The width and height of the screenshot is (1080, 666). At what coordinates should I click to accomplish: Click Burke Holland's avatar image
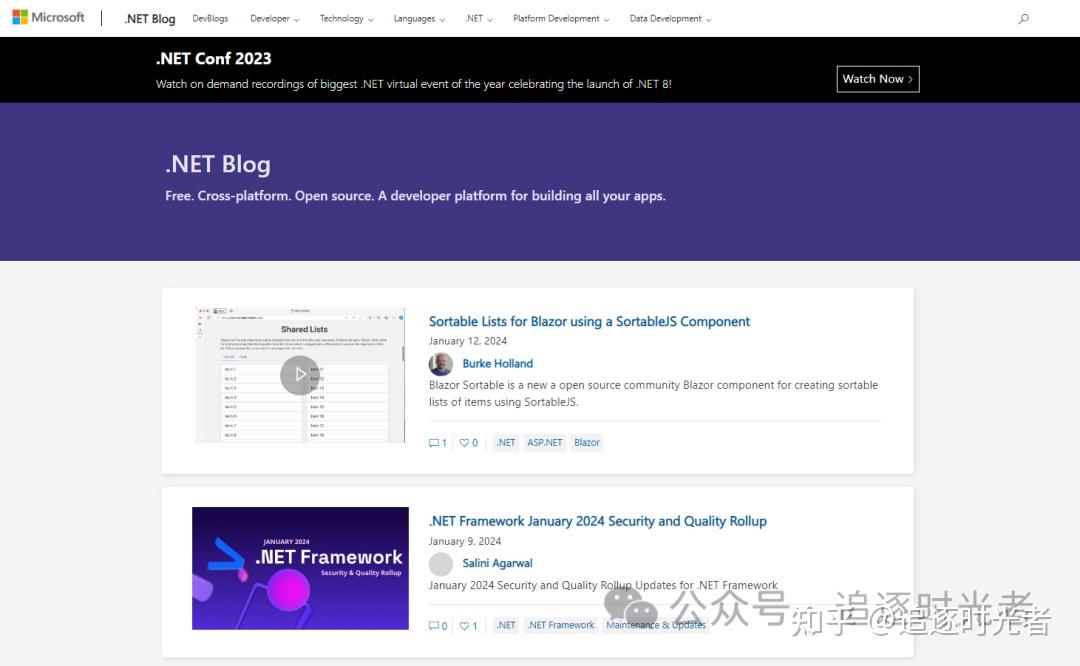441,363
